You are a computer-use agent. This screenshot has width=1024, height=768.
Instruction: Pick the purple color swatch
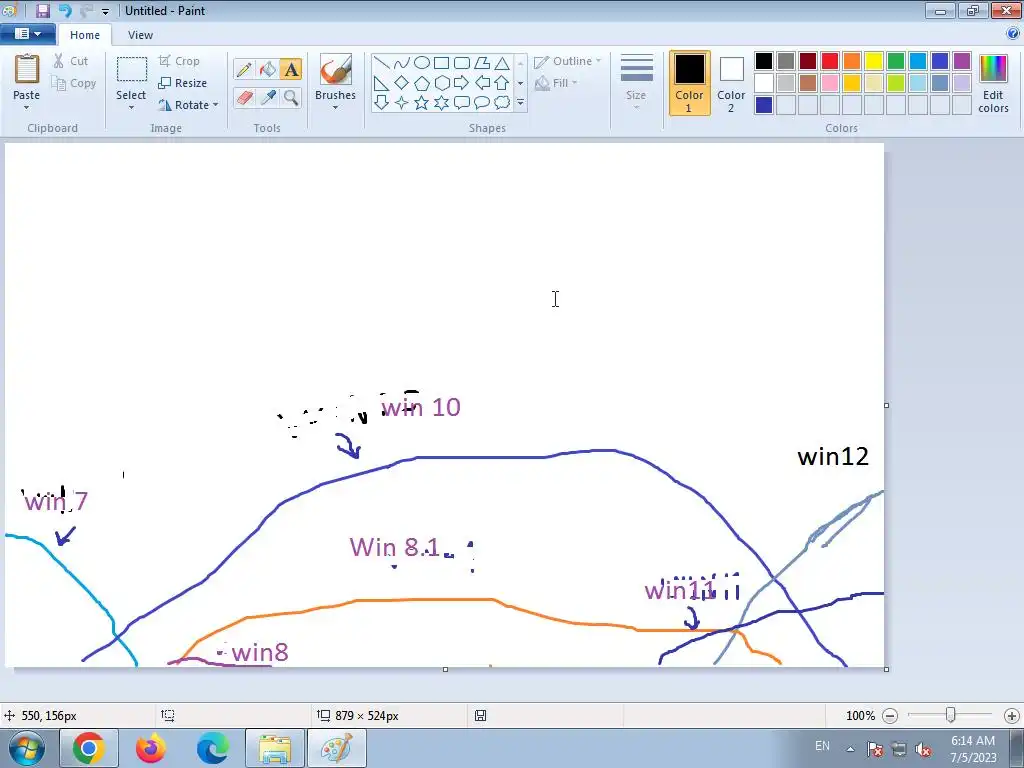(961, 61)
